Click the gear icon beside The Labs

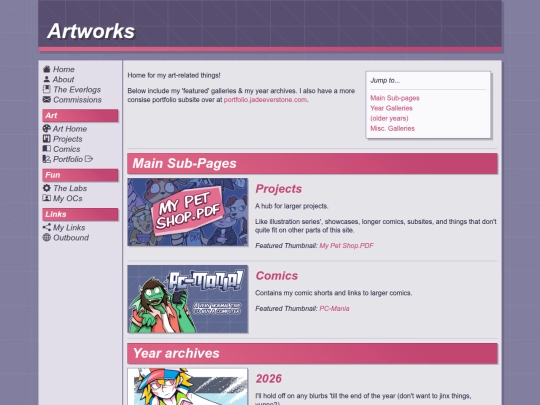click(46, 188)
